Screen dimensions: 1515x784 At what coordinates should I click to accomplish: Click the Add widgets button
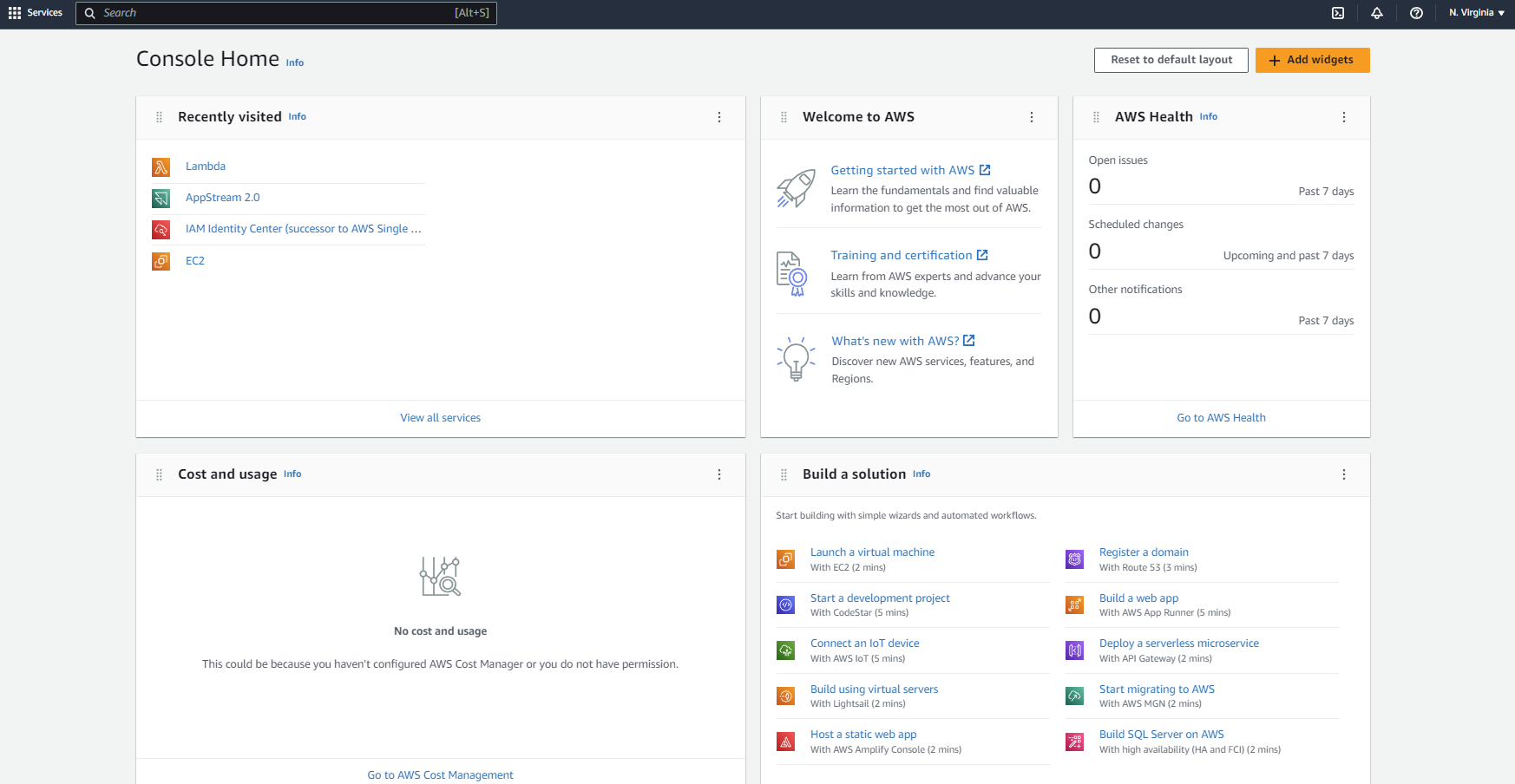pyautogui.click(x=1312, y=60)
